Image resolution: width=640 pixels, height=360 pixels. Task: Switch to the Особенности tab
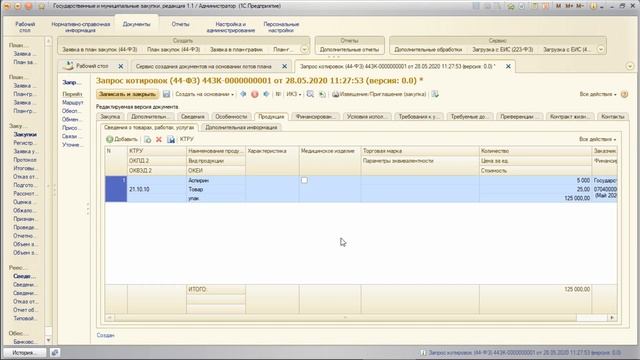(231, 117)
